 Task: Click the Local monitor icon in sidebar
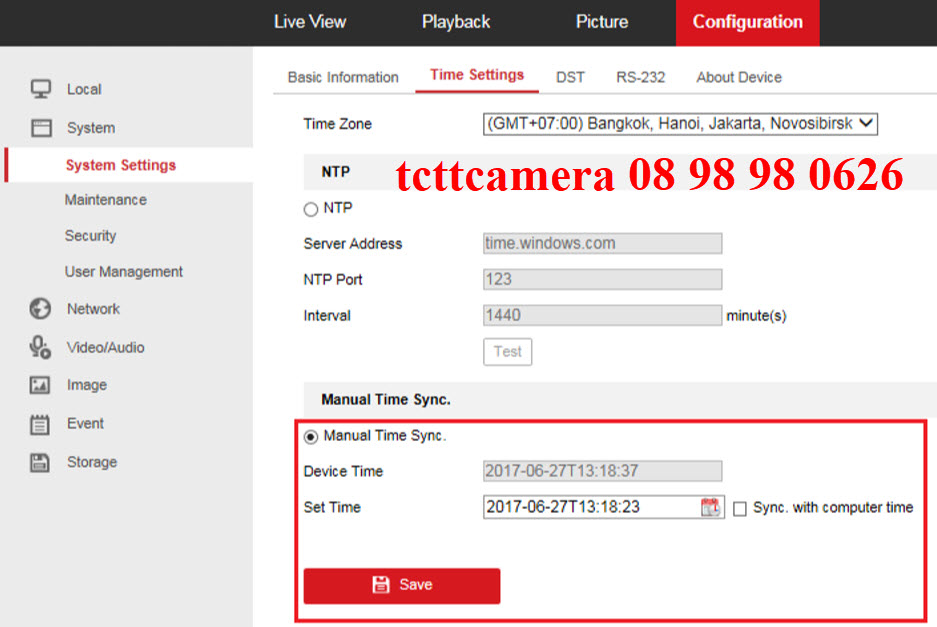point(41,89)
